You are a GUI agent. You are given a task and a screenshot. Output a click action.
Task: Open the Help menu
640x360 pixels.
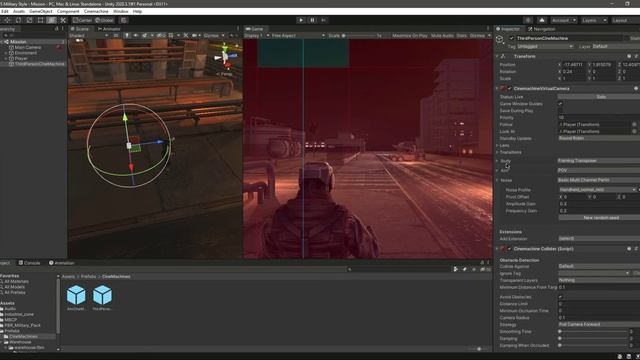[137, 11]
